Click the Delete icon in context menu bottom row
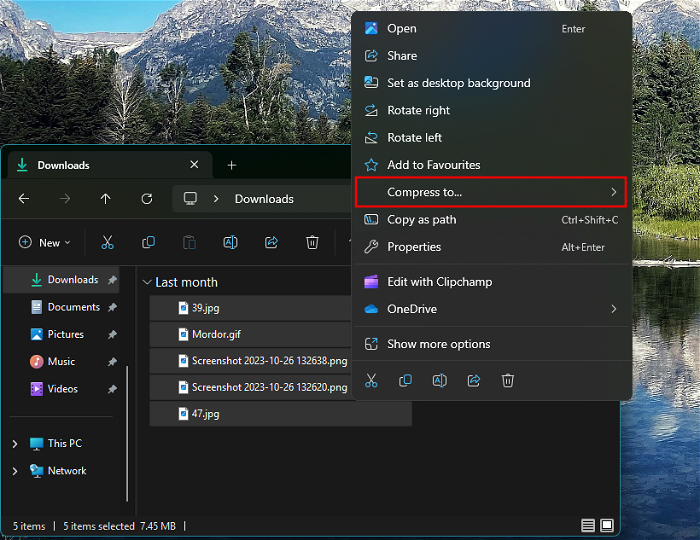 508,380
